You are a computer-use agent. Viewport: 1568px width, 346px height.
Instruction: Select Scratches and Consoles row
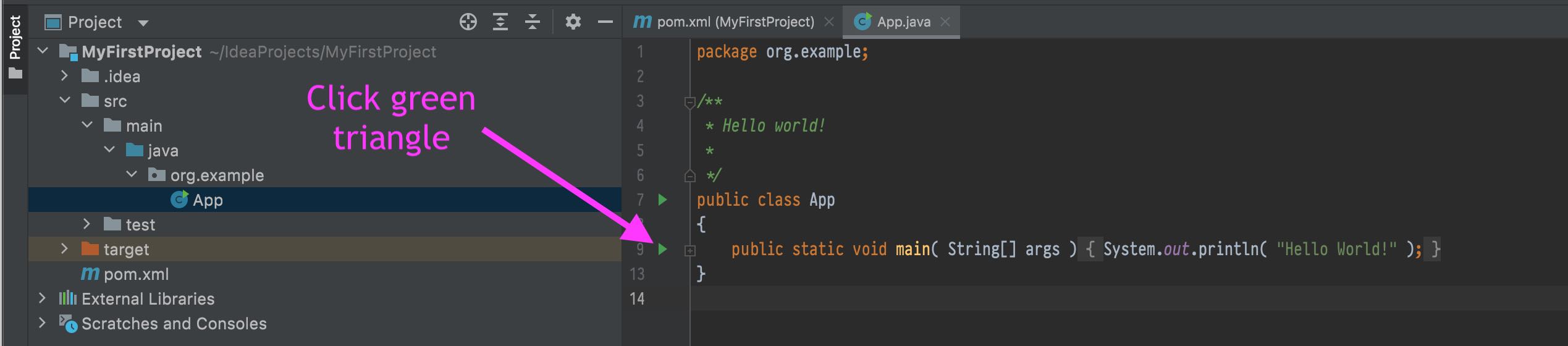[x=324, y=323]
